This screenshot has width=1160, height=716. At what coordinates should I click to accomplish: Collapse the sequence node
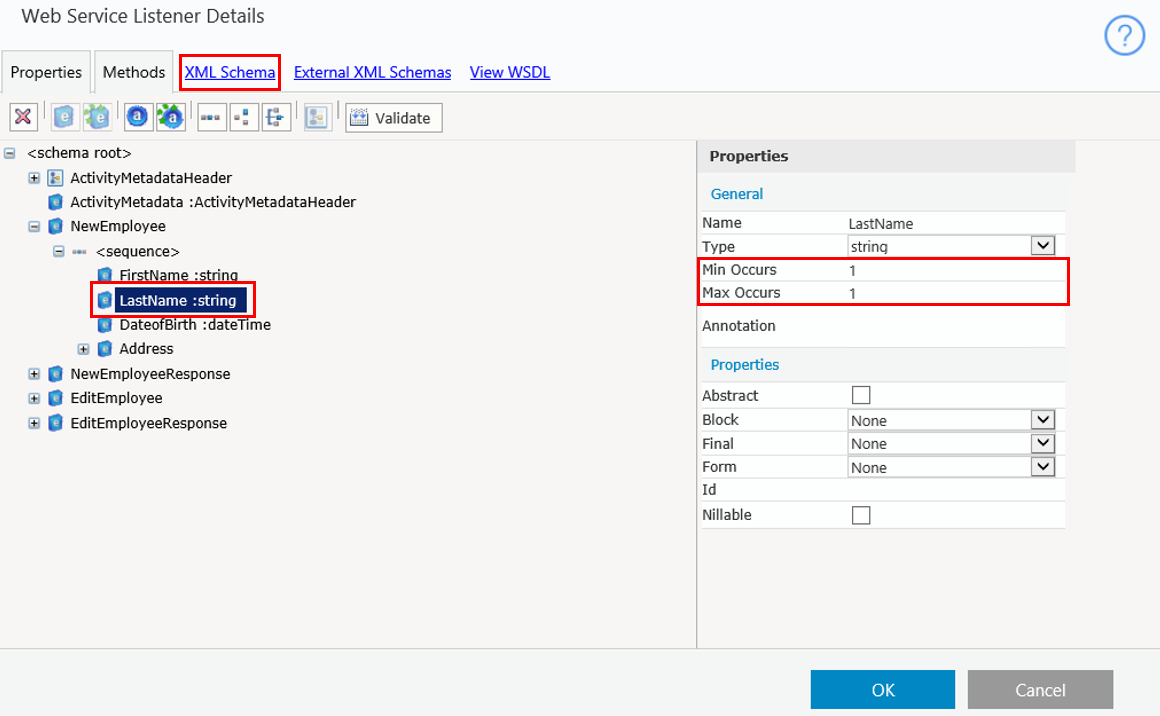pyautogui.click(x=58, y=251)
